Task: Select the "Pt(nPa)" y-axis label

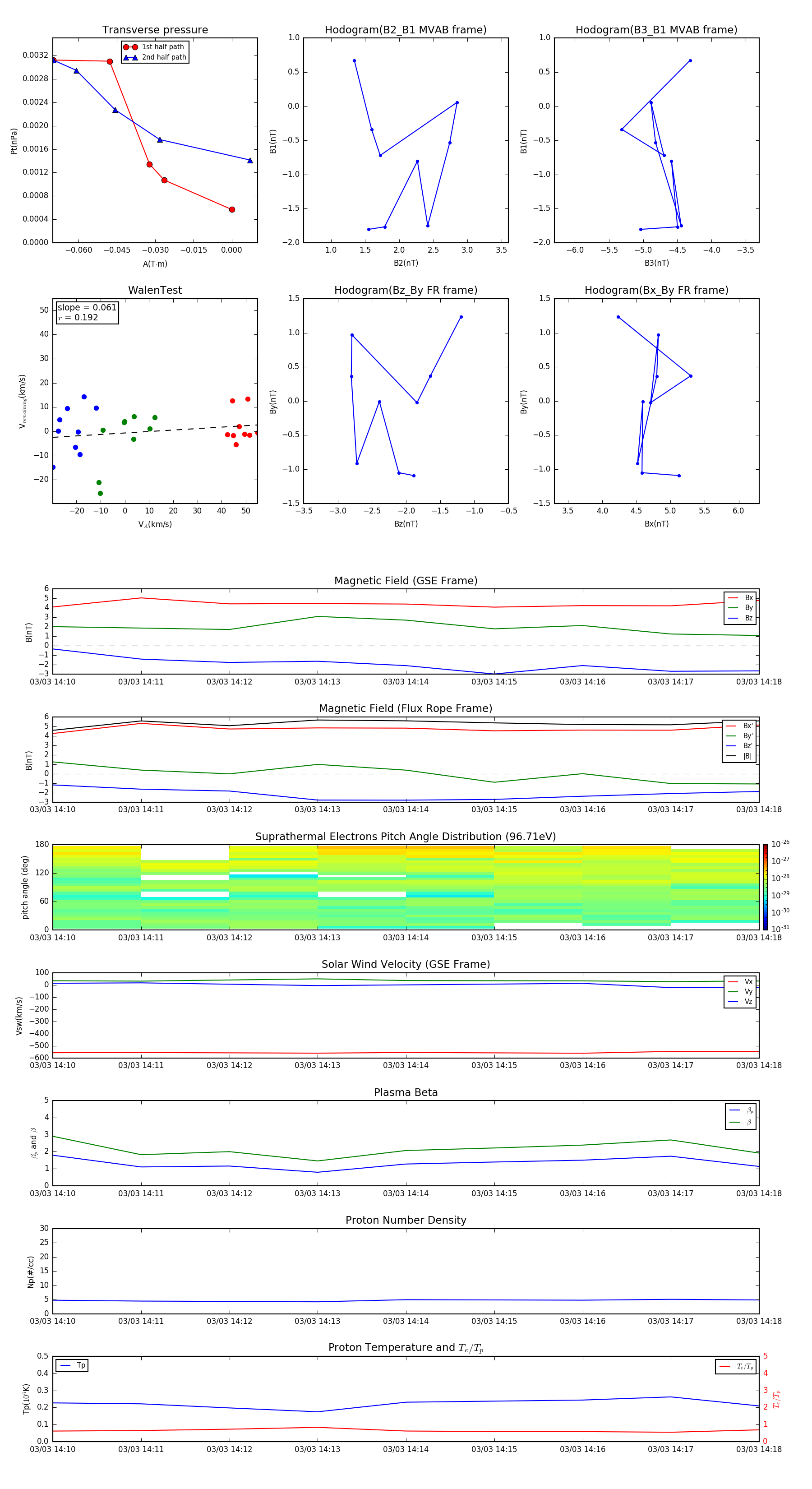Action: tap(14, 140)
